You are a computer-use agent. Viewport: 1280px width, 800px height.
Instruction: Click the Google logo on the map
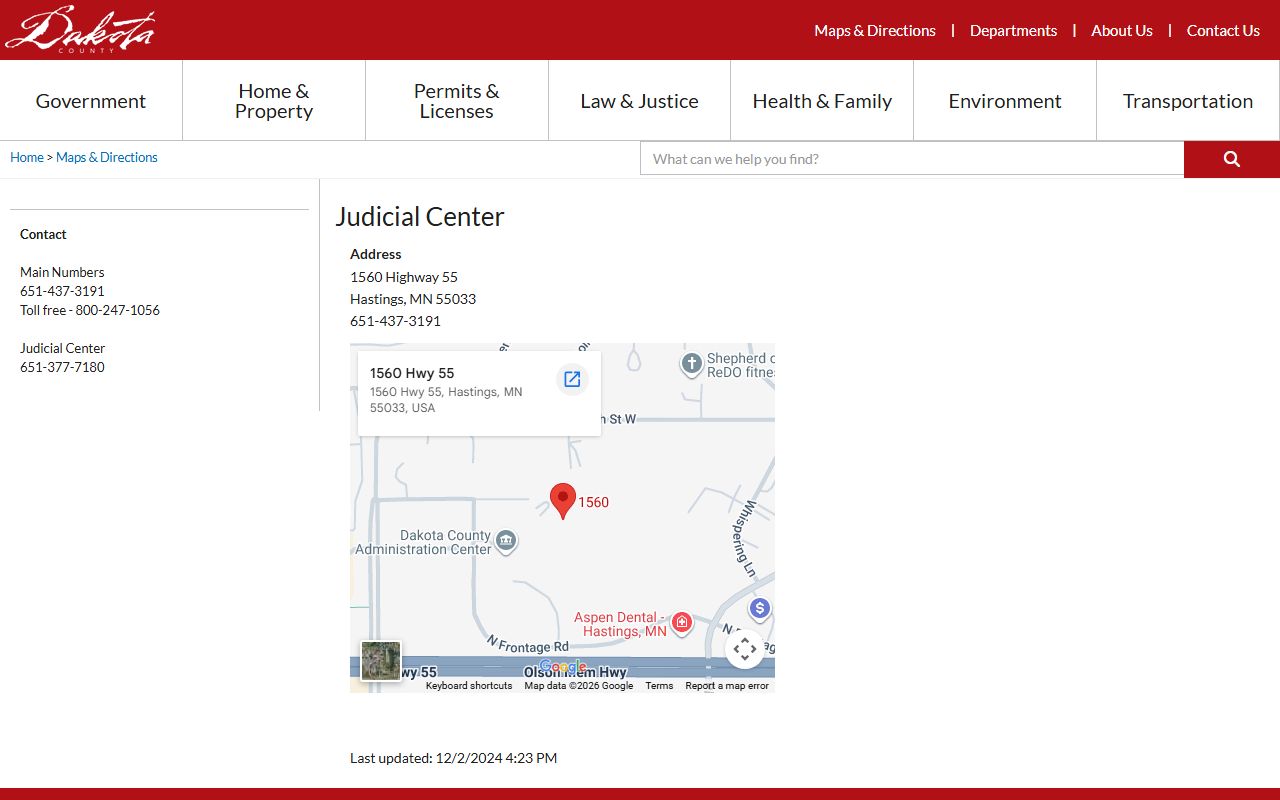pos(563,667)
